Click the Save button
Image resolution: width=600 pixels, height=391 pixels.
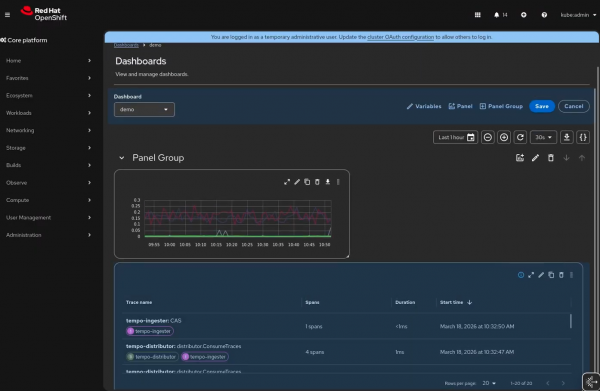(x=542, y=106)
